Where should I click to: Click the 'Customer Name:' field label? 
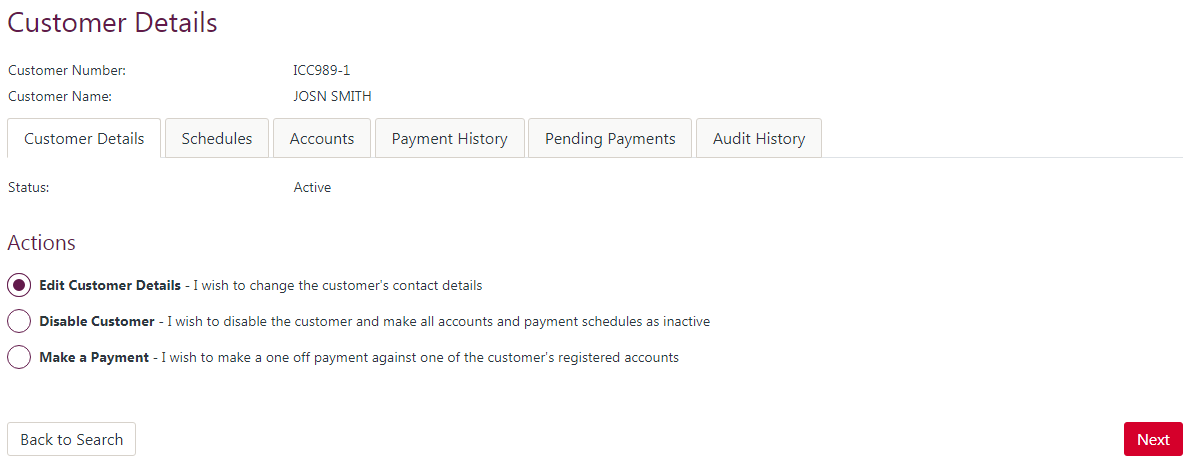(x=60, y=97)
